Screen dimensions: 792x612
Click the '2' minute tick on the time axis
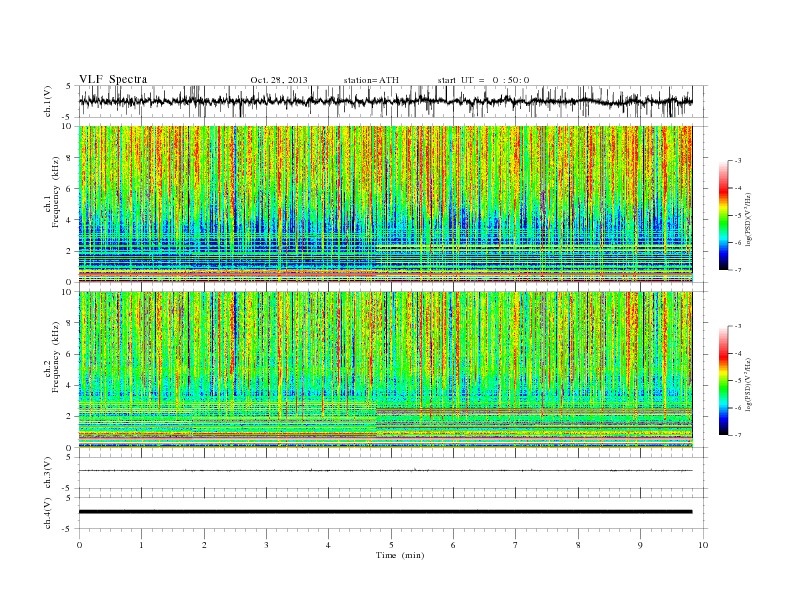pos(204,545)
